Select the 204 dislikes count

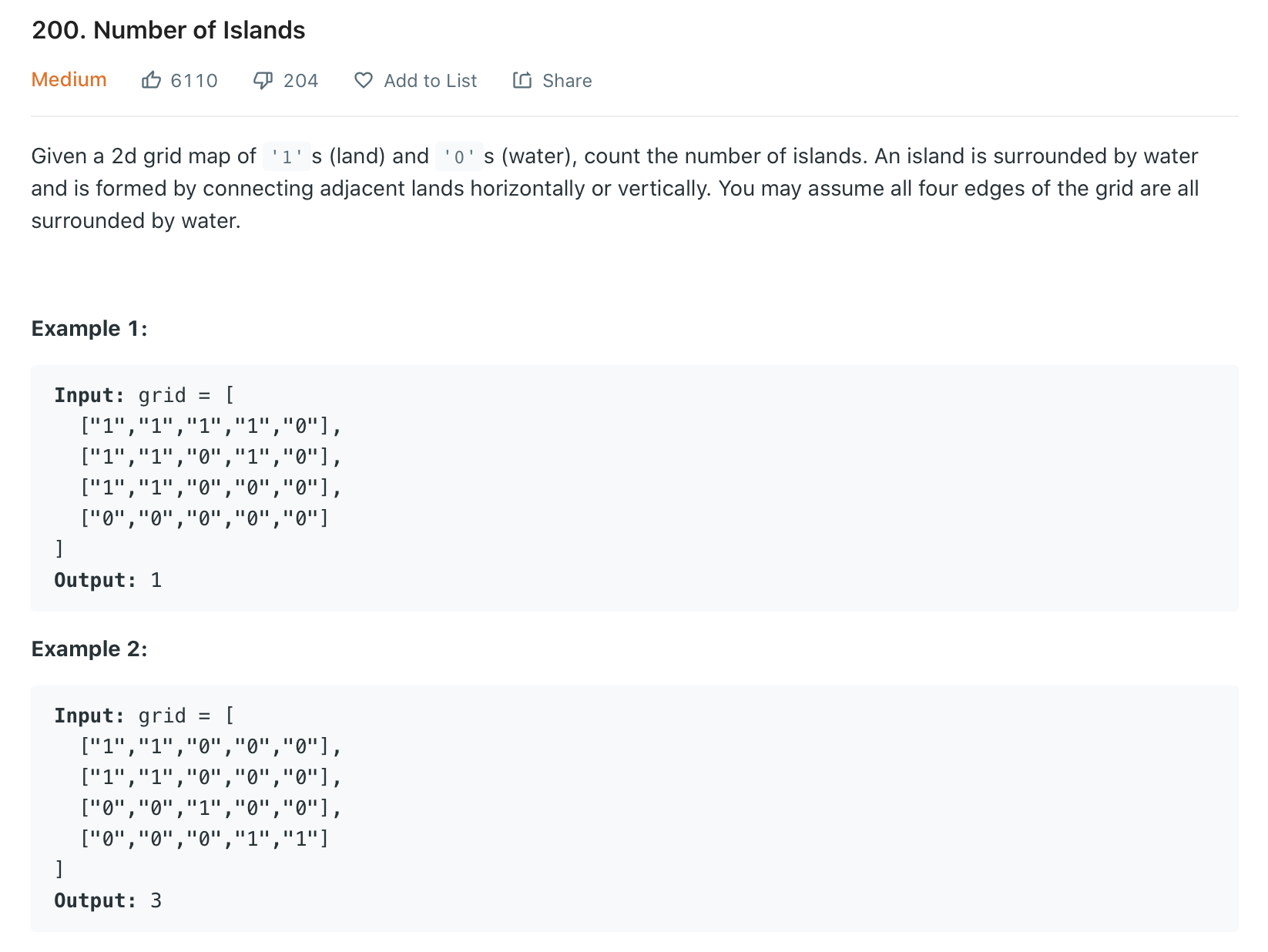tap(300, 81)
